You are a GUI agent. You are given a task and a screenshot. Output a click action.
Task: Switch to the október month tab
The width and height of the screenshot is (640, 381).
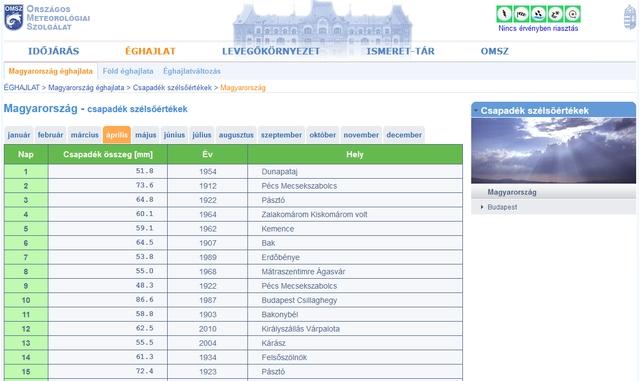coord(322,135)
